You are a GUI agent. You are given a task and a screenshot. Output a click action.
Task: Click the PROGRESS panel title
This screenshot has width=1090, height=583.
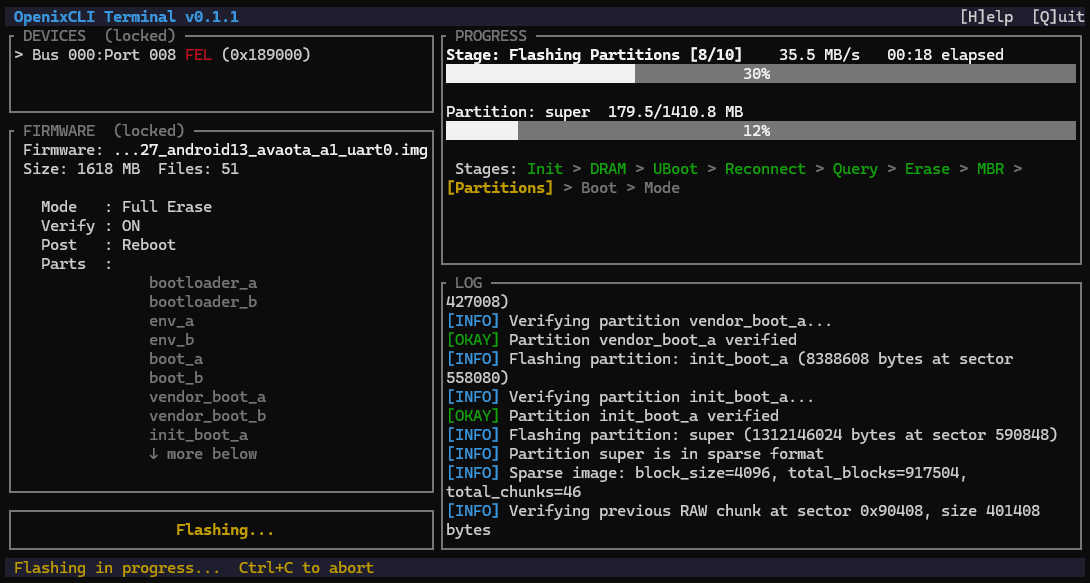(x=491, y=35)
